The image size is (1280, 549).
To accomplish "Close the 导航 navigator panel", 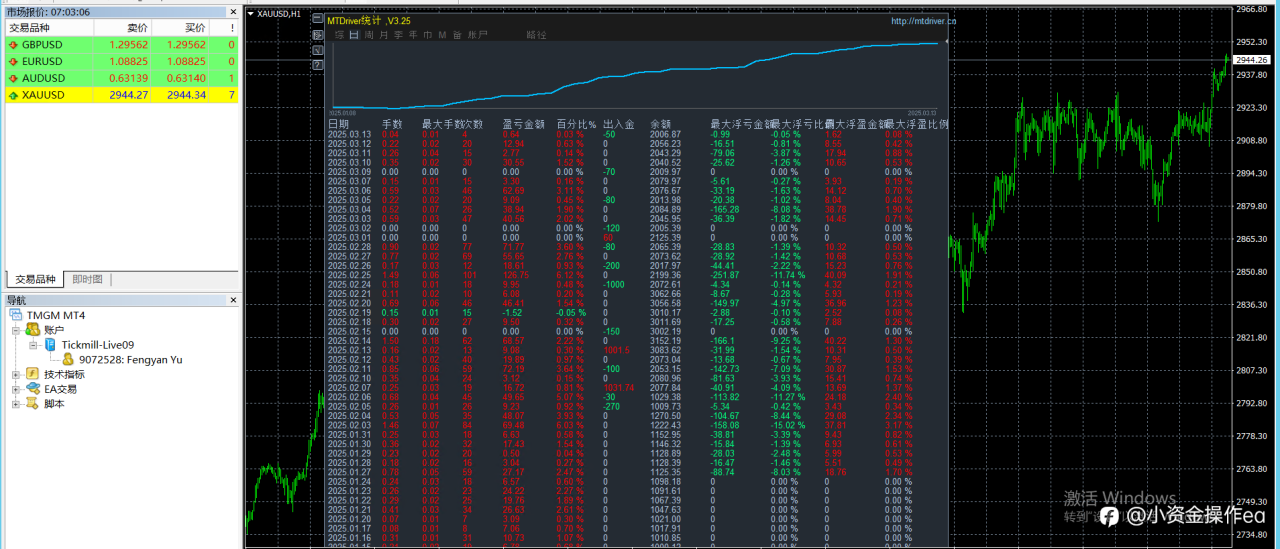I will [232, 300].
